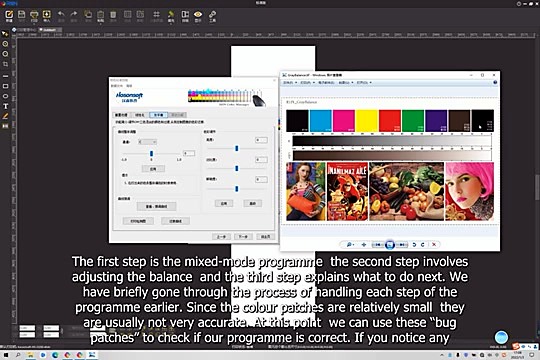Click blue help icon in photo viewer
Screen dimensions: 540x360
tap(495, 83)
